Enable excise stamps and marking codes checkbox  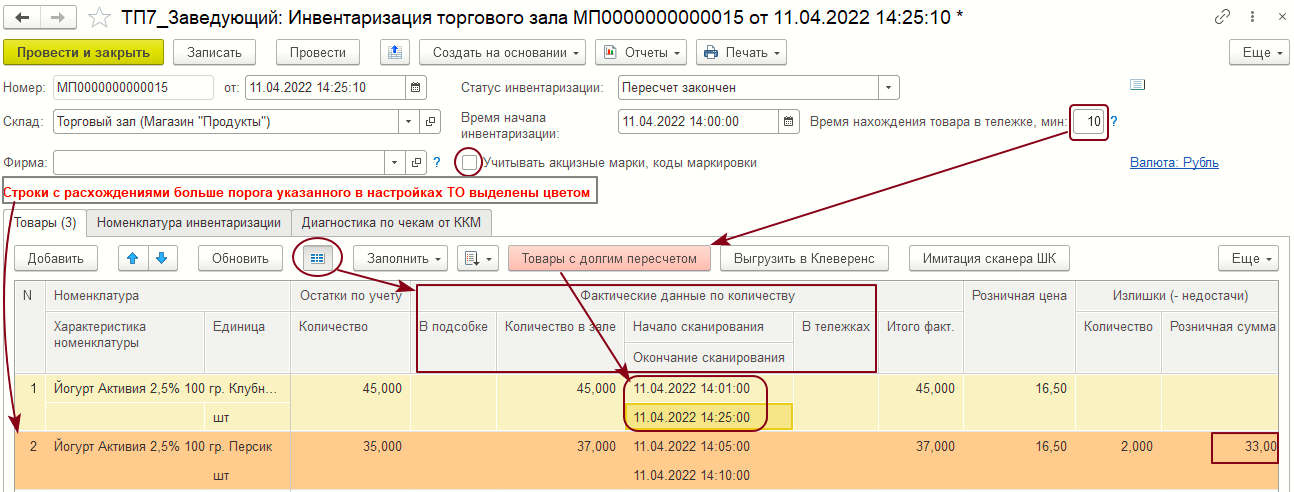coord(469,162)
